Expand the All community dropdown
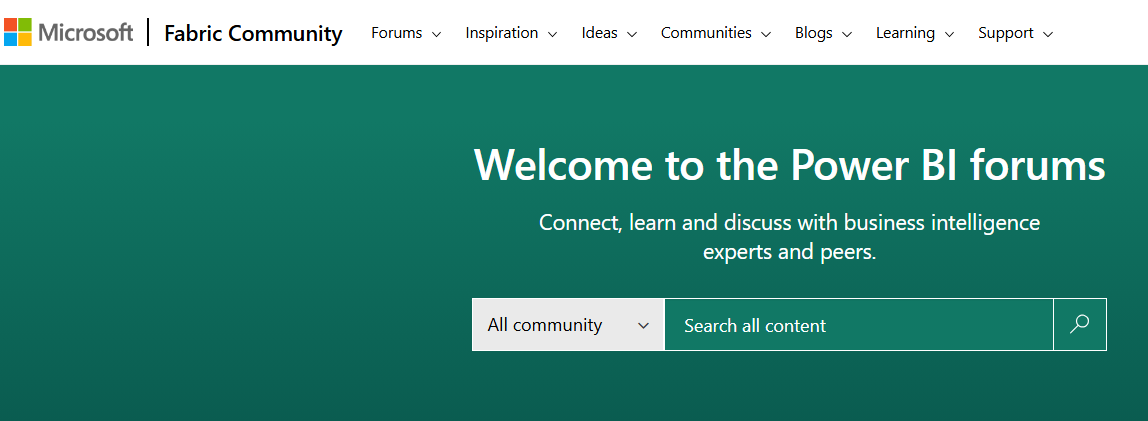 coord(568,324)
